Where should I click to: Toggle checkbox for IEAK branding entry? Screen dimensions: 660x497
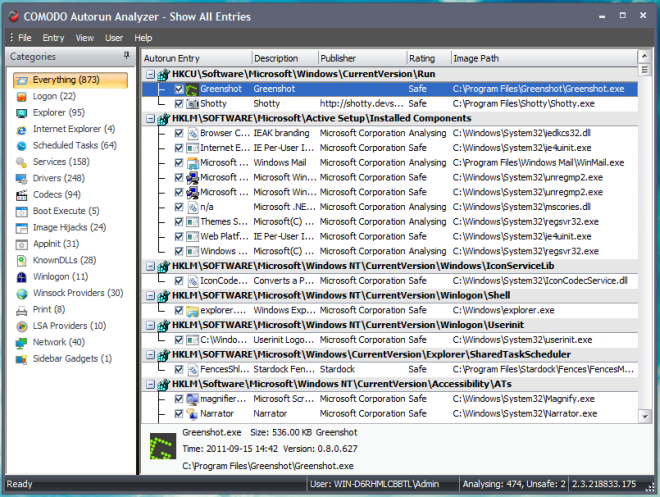click(179, 133)
